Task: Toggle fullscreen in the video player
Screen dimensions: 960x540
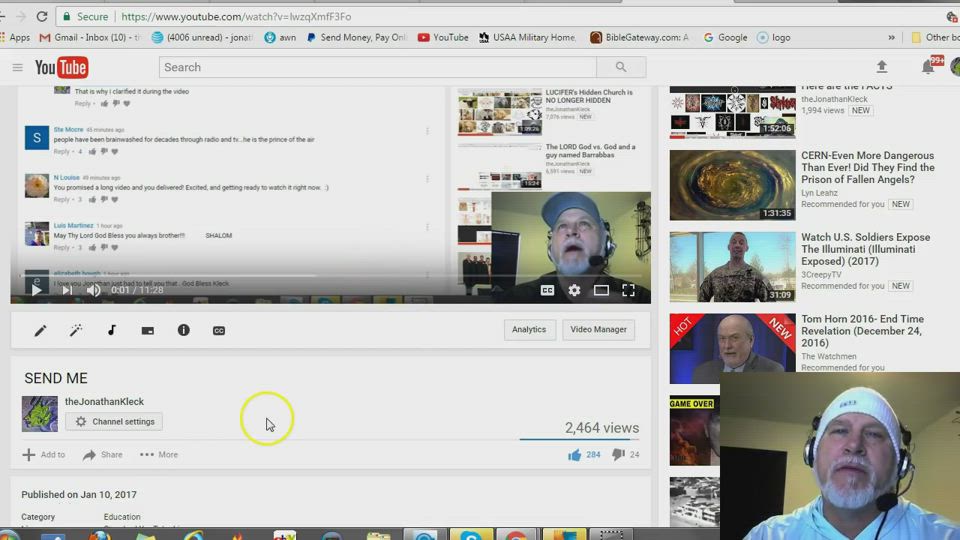Action: click(x=628, y=291)
